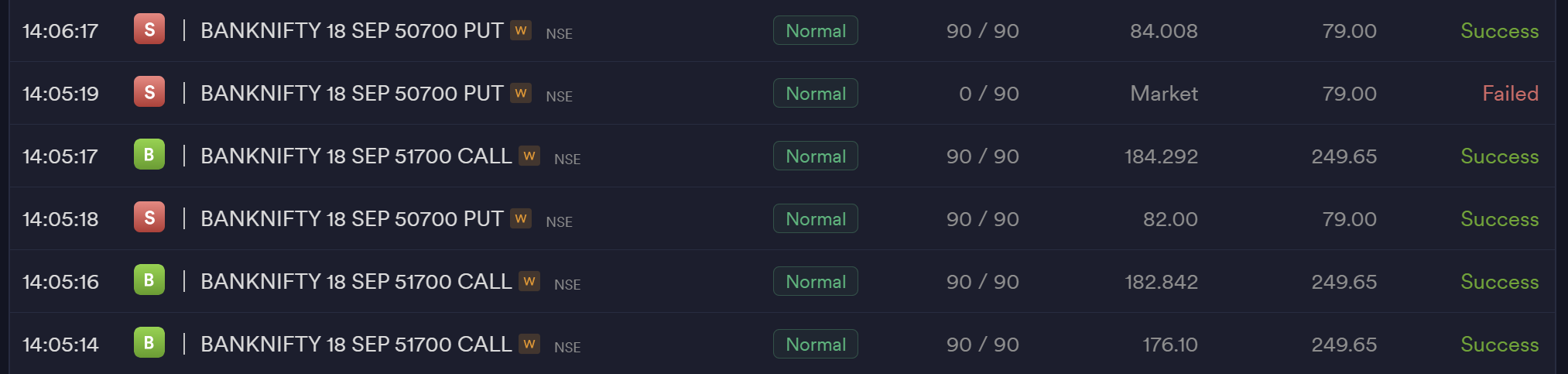Click the W weekly badge at 14:06:17
1568x374 pixels.
coord(521,30)
